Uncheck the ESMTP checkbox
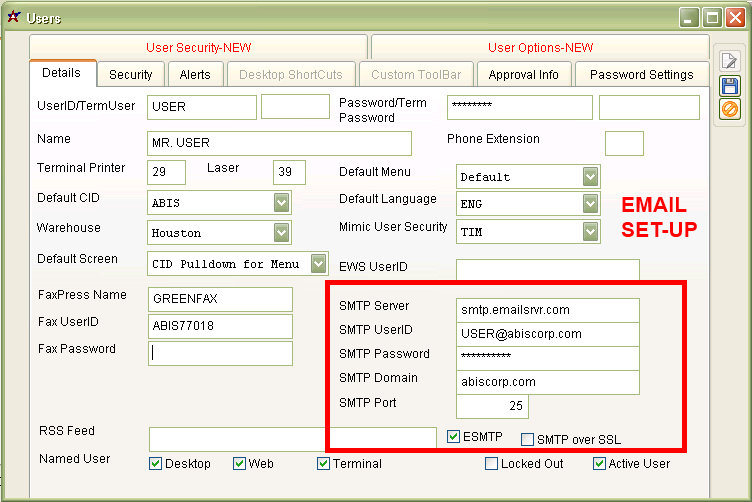 (454, 437)
